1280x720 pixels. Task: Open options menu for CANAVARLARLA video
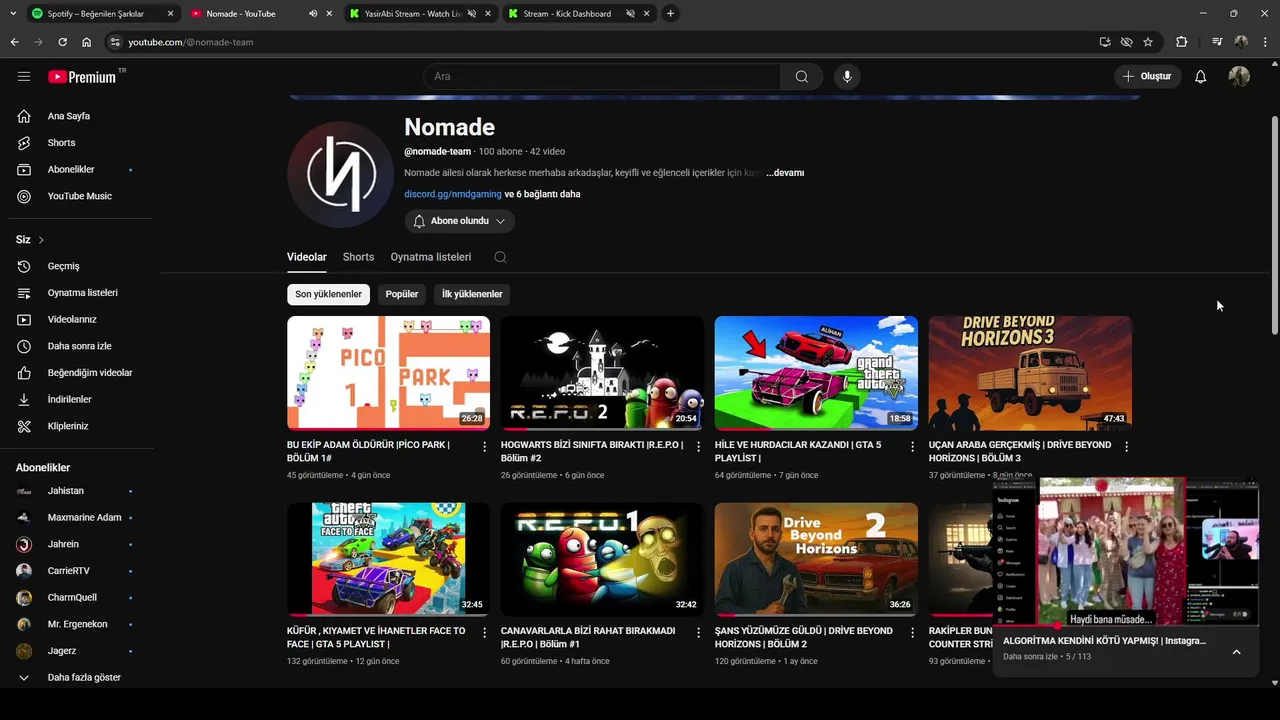point(699,633)
